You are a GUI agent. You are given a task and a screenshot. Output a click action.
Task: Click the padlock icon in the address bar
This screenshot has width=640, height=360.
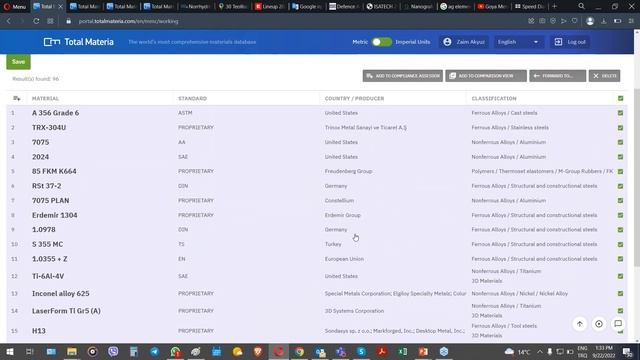tap(69, 21)
